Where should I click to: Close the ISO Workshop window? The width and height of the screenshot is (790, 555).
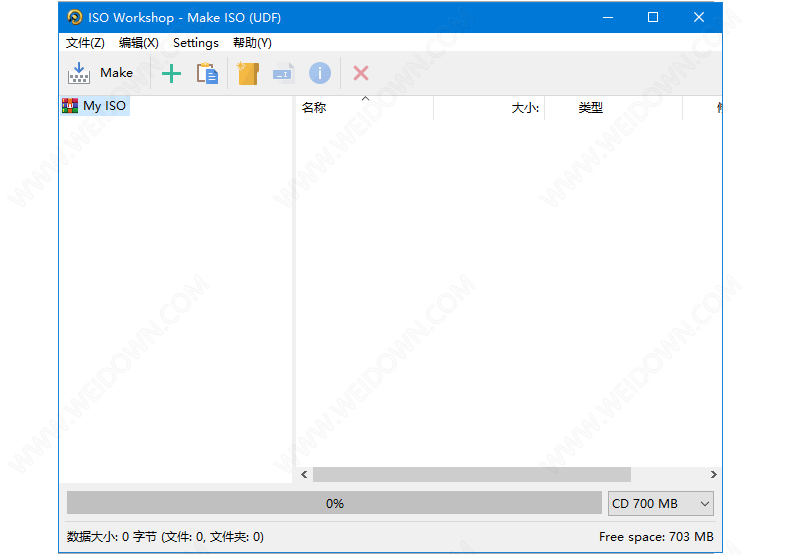[699, 17]
